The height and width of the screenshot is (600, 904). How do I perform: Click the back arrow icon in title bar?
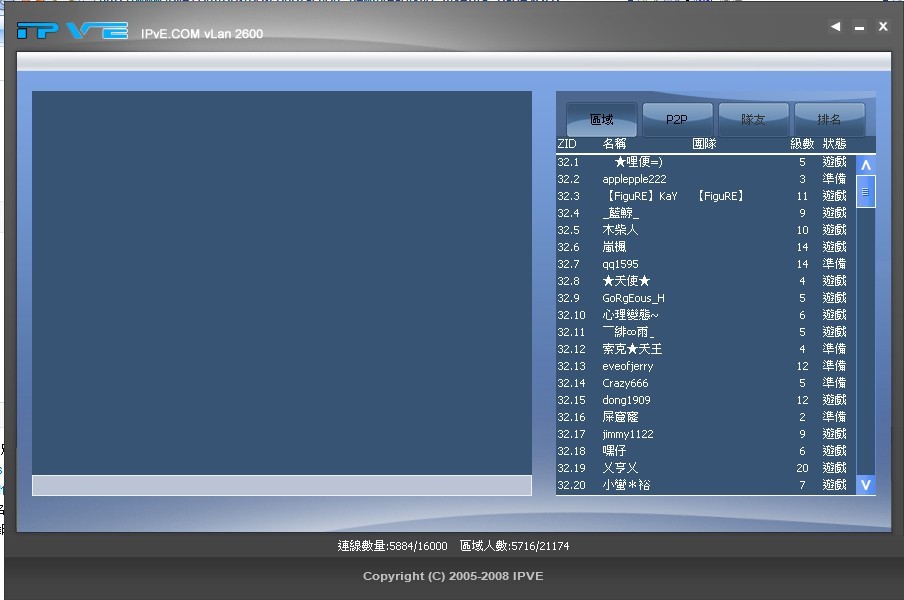point(835,26)
